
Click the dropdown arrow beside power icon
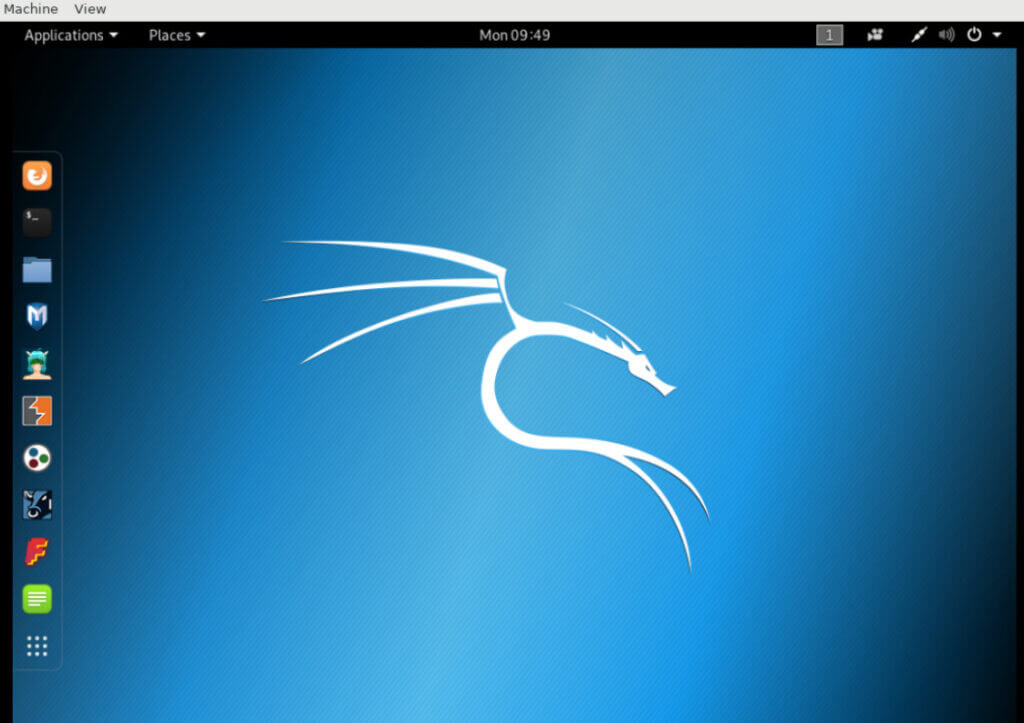997,35
